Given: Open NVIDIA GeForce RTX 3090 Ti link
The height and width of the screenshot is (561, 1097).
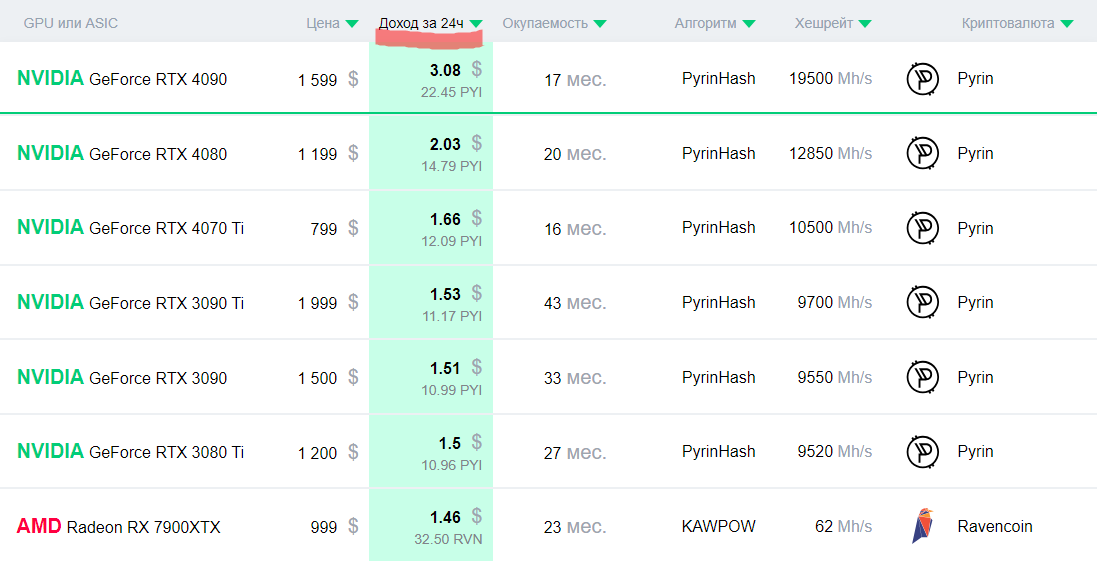Looking at the screenshot, I should pyautogui.click(x=130, y=302).
